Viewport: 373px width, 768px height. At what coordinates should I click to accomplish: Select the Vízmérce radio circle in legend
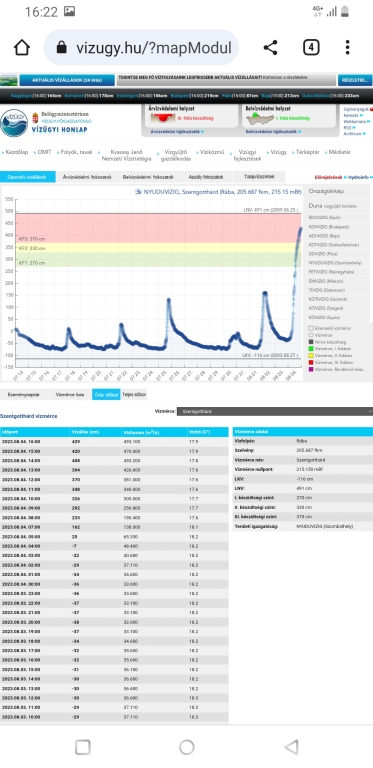pyautogui.click(x=311, y=335)
